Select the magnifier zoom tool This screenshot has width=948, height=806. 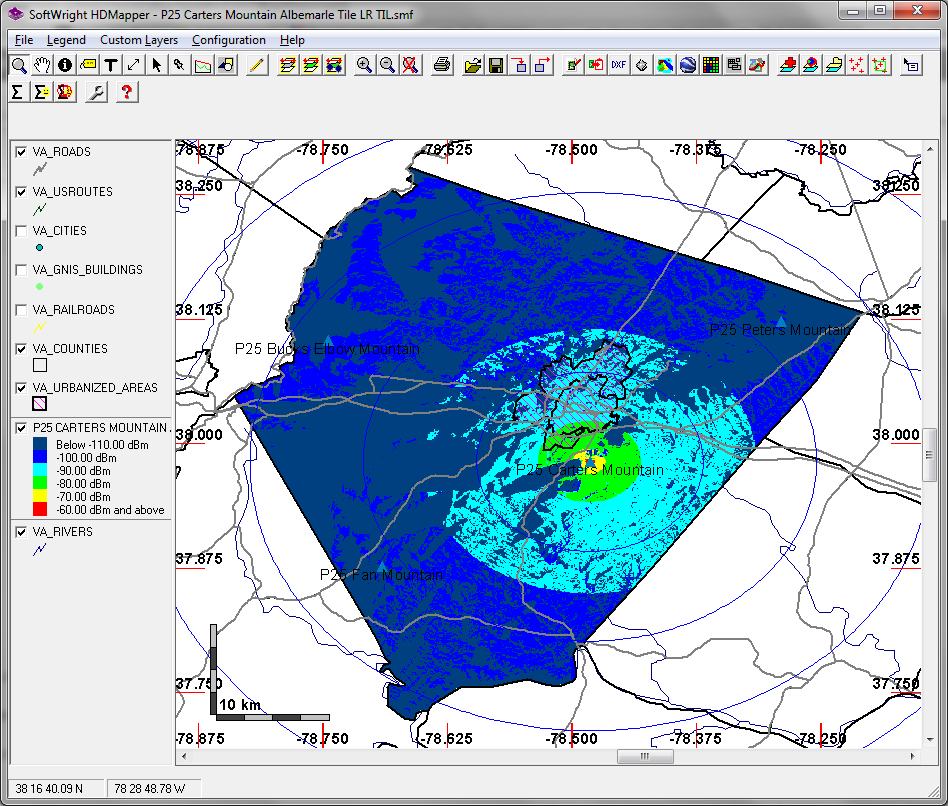pyautogui.click(x=19, y=65)
